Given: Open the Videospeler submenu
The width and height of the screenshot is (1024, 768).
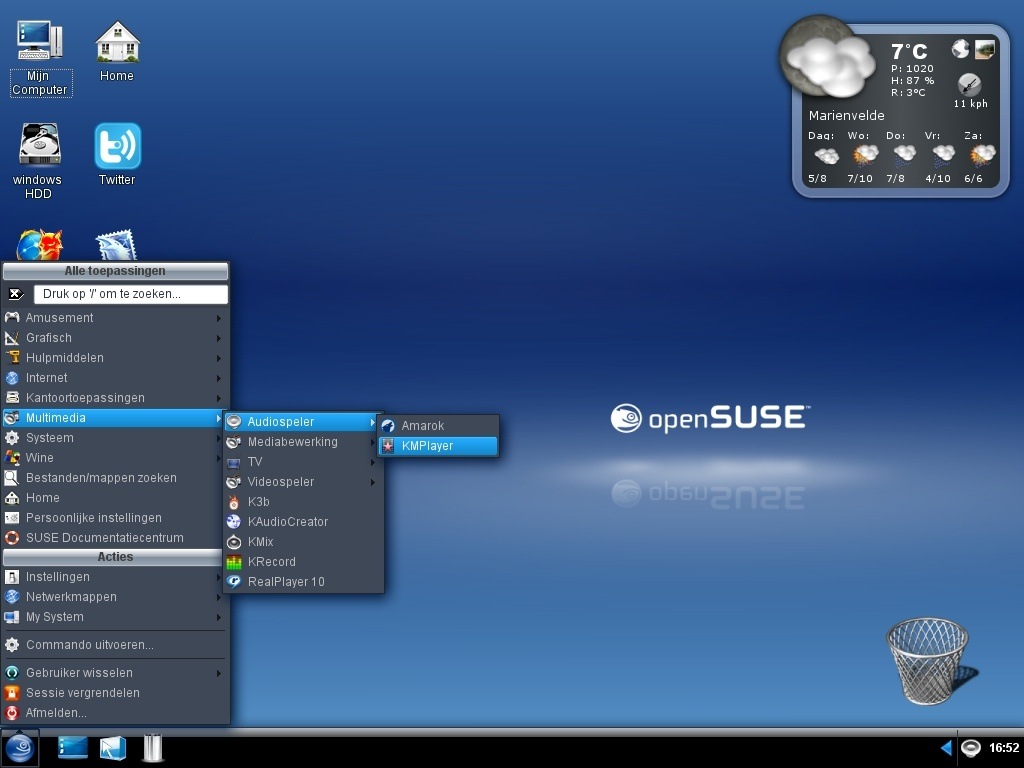Looking at the screenshot, I should click(x=303, y=482).
